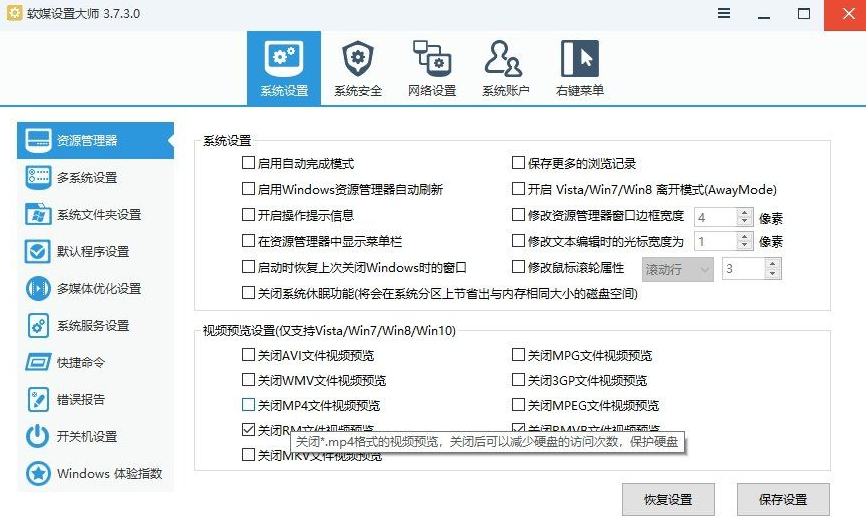Switch to 默认程序设置 sidebar label
Image resolution: width=866 pixels, height=527 pixels.
point(93,251)
